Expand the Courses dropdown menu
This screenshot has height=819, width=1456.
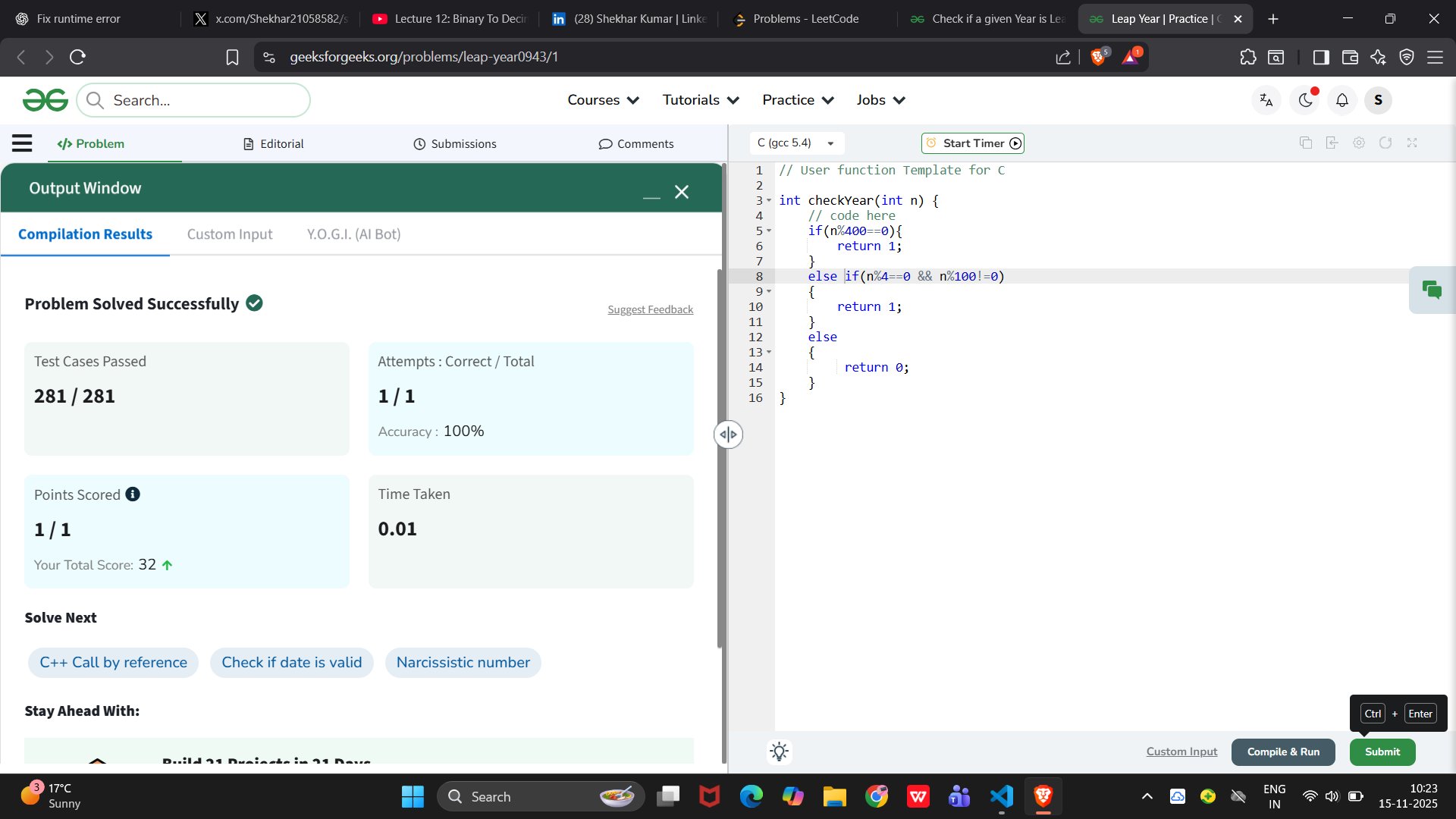click(603, 100)
